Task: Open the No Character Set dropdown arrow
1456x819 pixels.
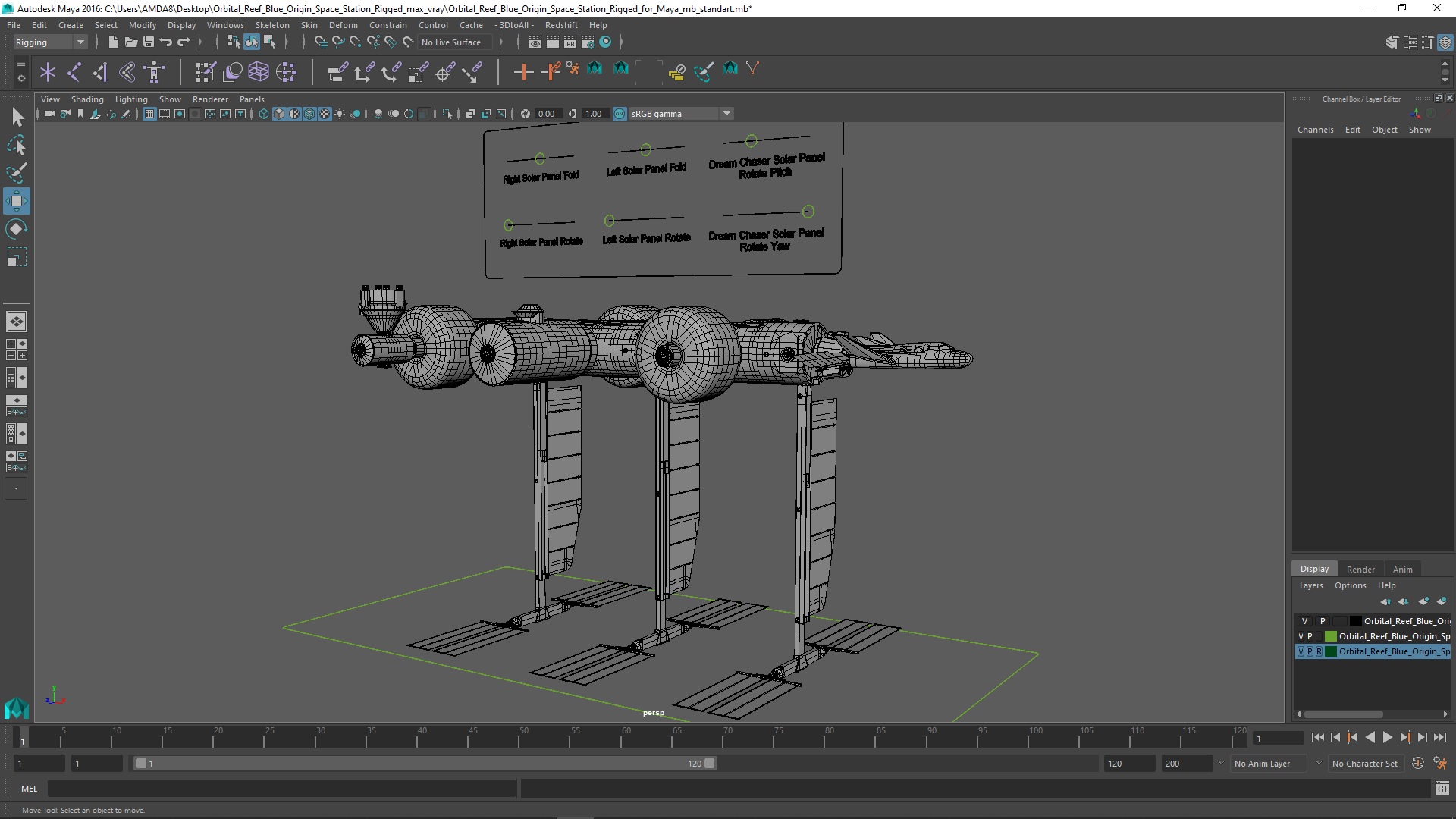Action: pos(1319,763)
